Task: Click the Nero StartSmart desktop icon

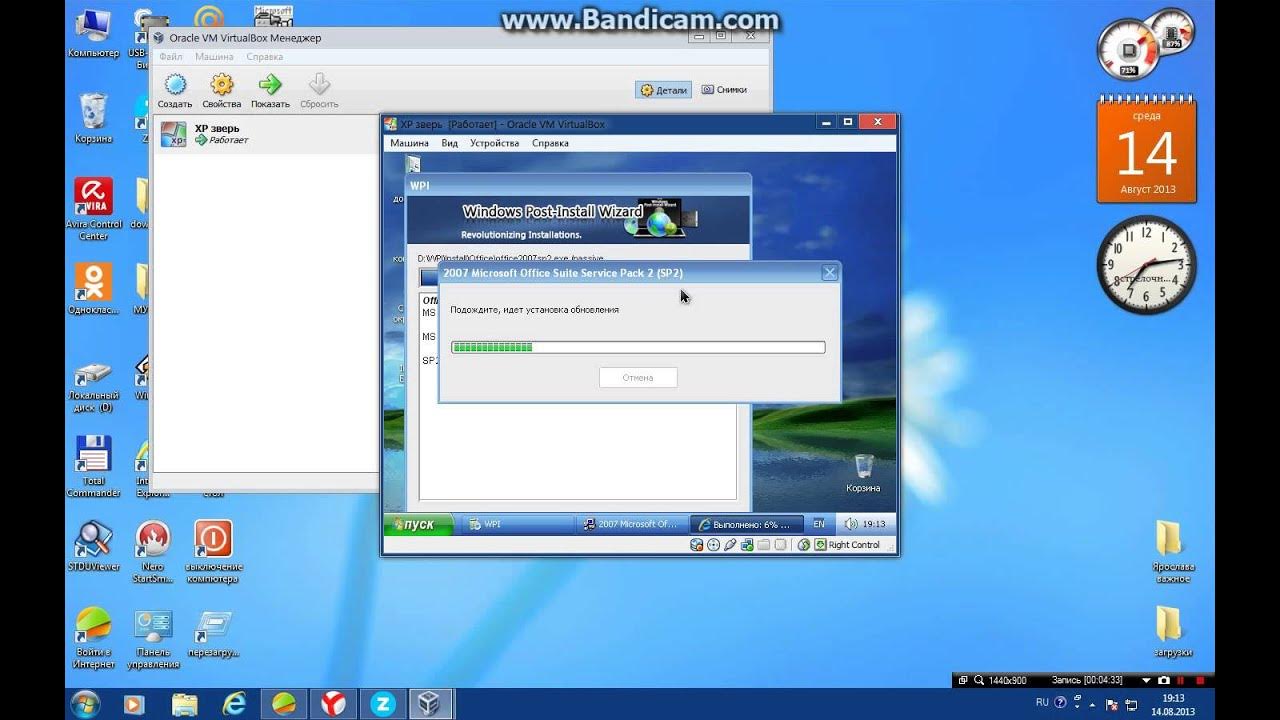Action: (x=153, y=552)
